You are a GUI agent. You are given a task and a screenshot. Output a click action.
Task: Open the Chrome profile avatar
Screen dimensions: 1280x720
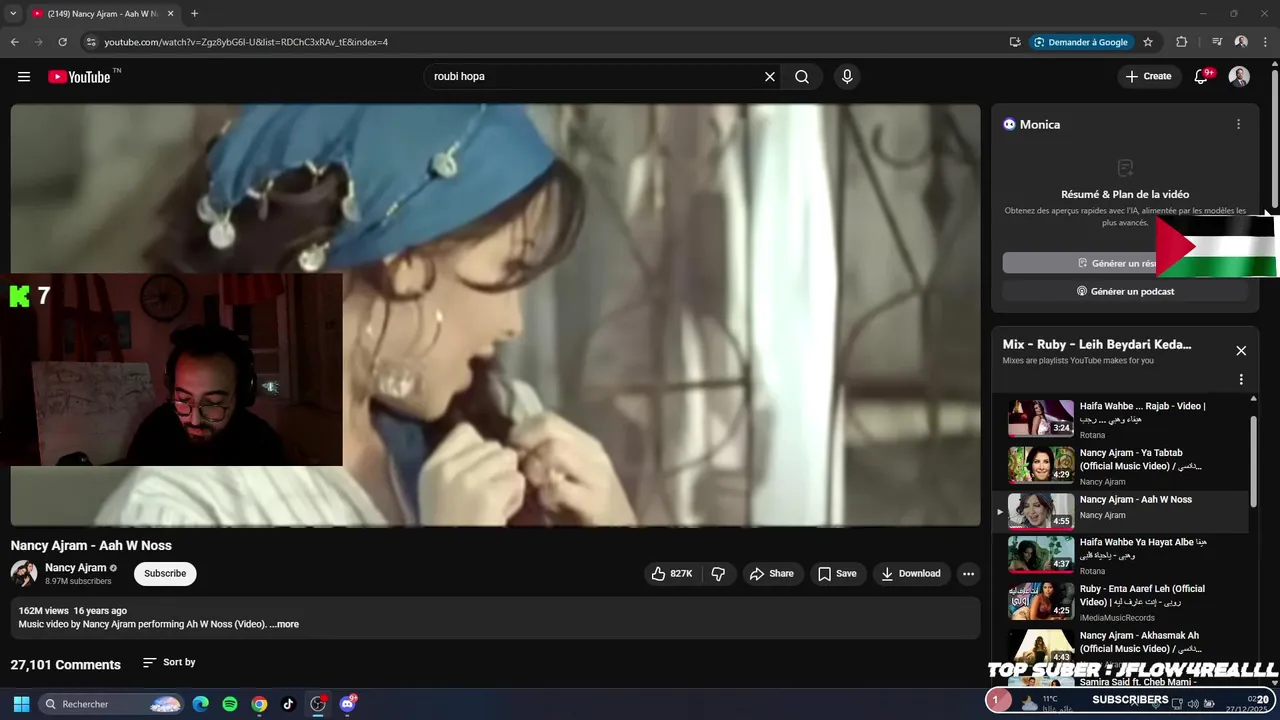pyautogui.click(x=1241, y=42)
